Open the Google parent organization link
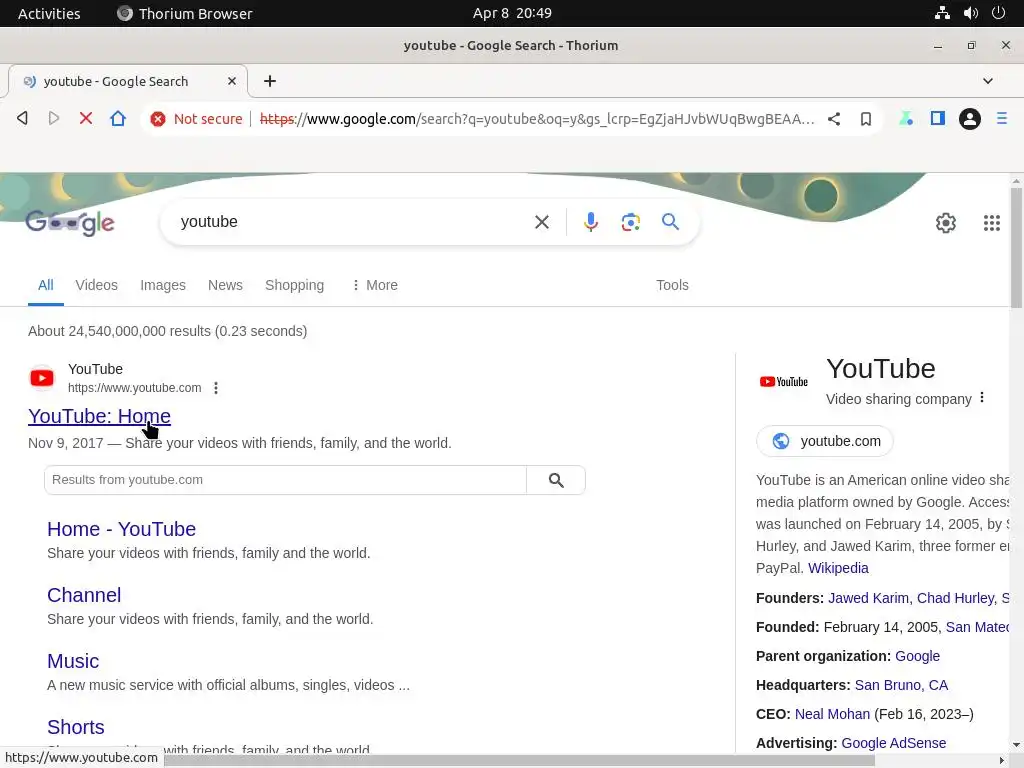1024x768 pixels. click(918, 656)
